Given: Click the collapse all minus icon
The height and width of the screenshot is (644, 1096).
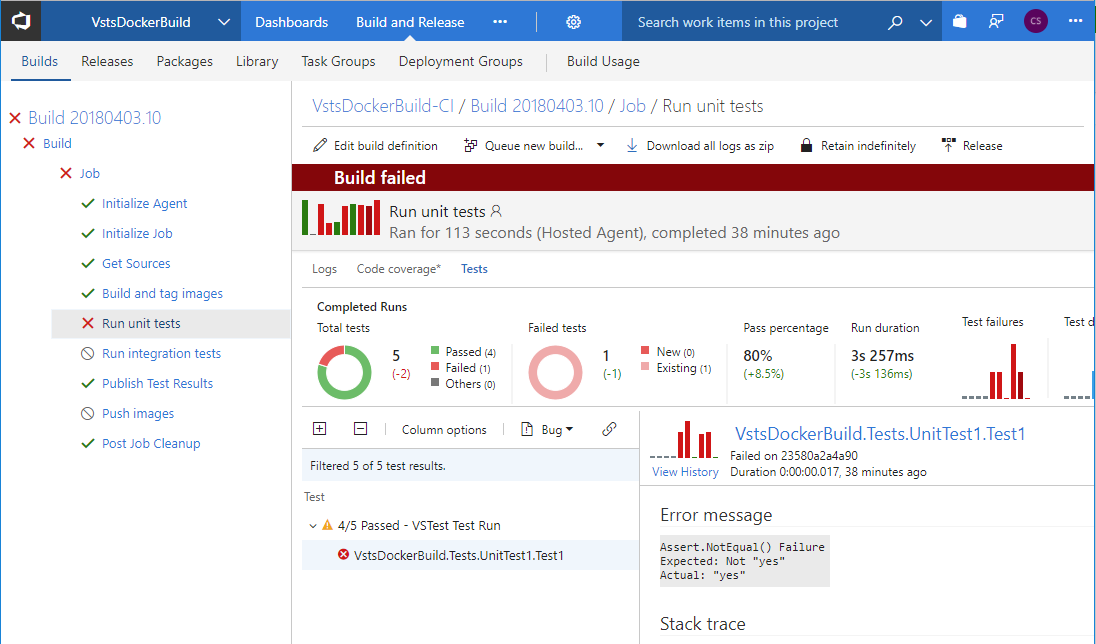Looking at the screenshot, I should click(361, 429).
